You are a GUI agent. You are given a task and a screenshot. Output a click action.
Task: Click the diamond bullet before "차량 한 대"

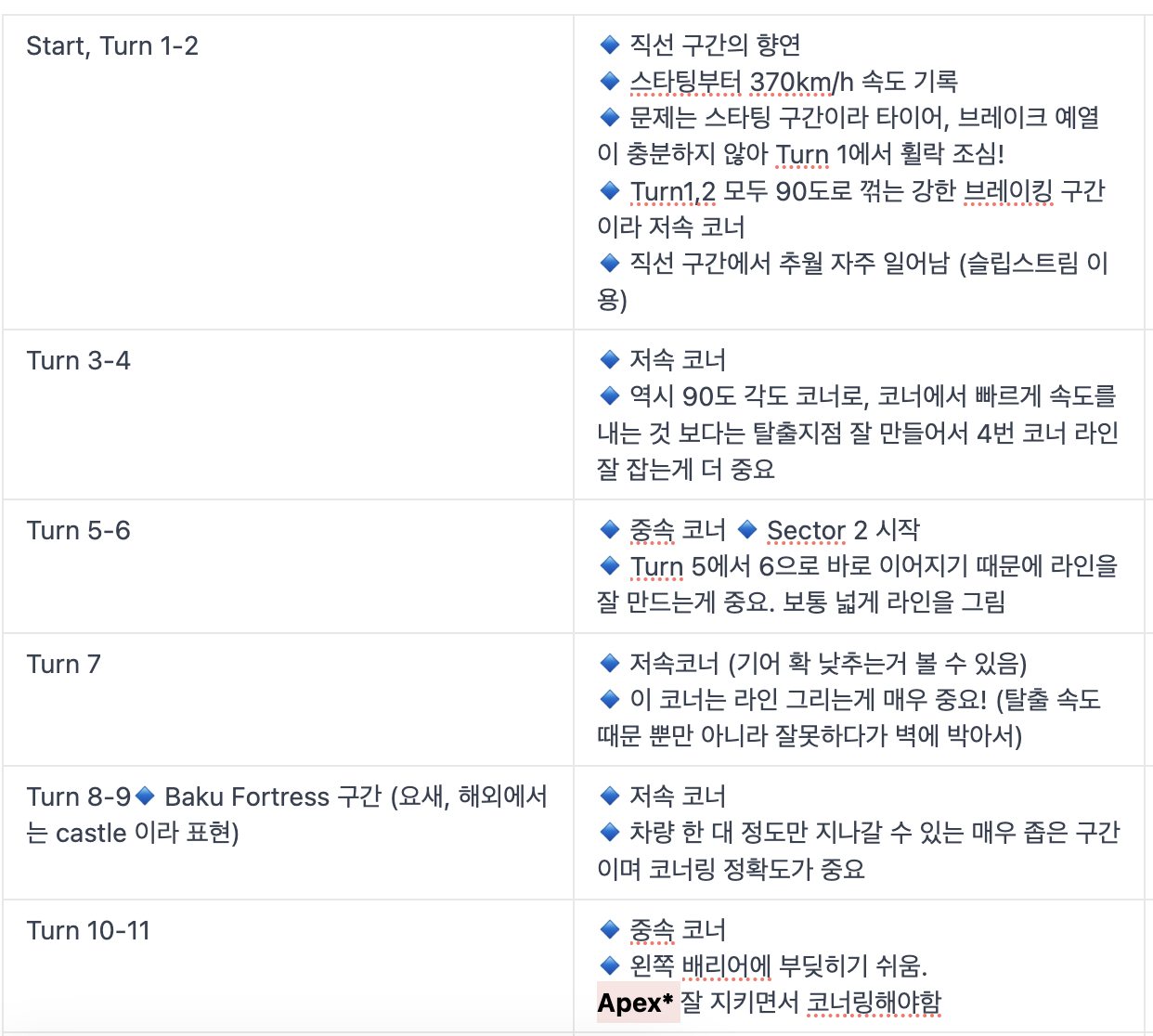pyautogui.click(x=610, y=832)
